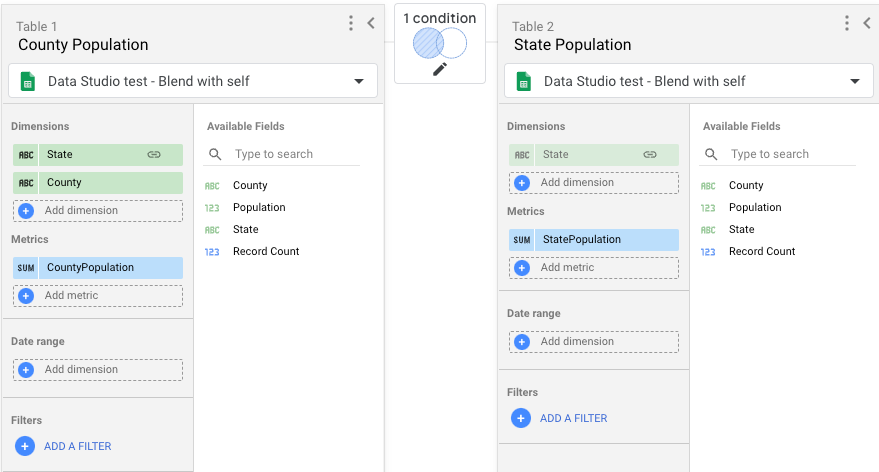The width and height of the screenshot is (879, 472).
Task: Click SUM icon on StatePopulation metric
Action: (522, 240)
